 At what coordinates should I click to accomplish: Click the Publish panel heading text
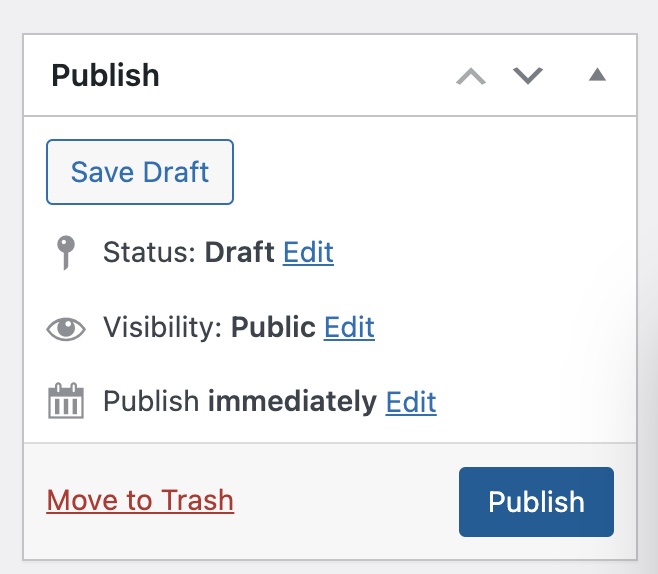coord(105,76)
